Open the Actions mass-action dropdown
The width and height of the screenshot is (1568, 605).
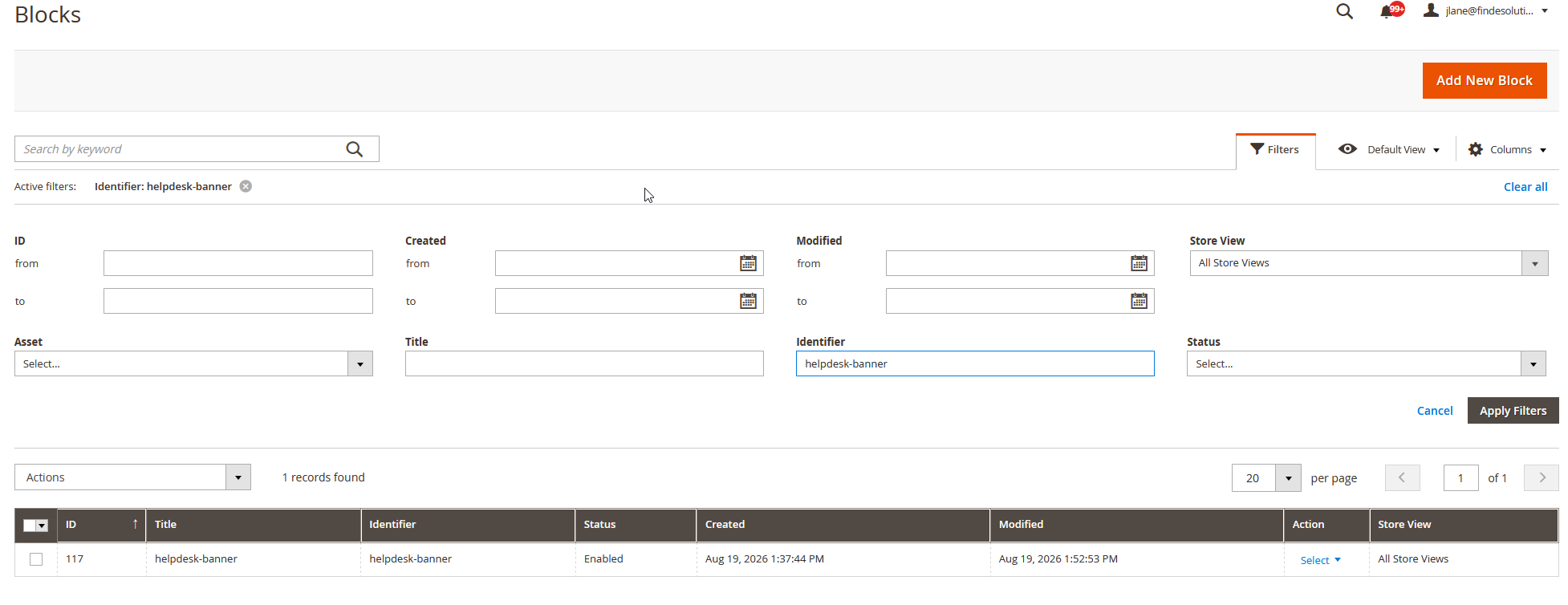point(132,477)
